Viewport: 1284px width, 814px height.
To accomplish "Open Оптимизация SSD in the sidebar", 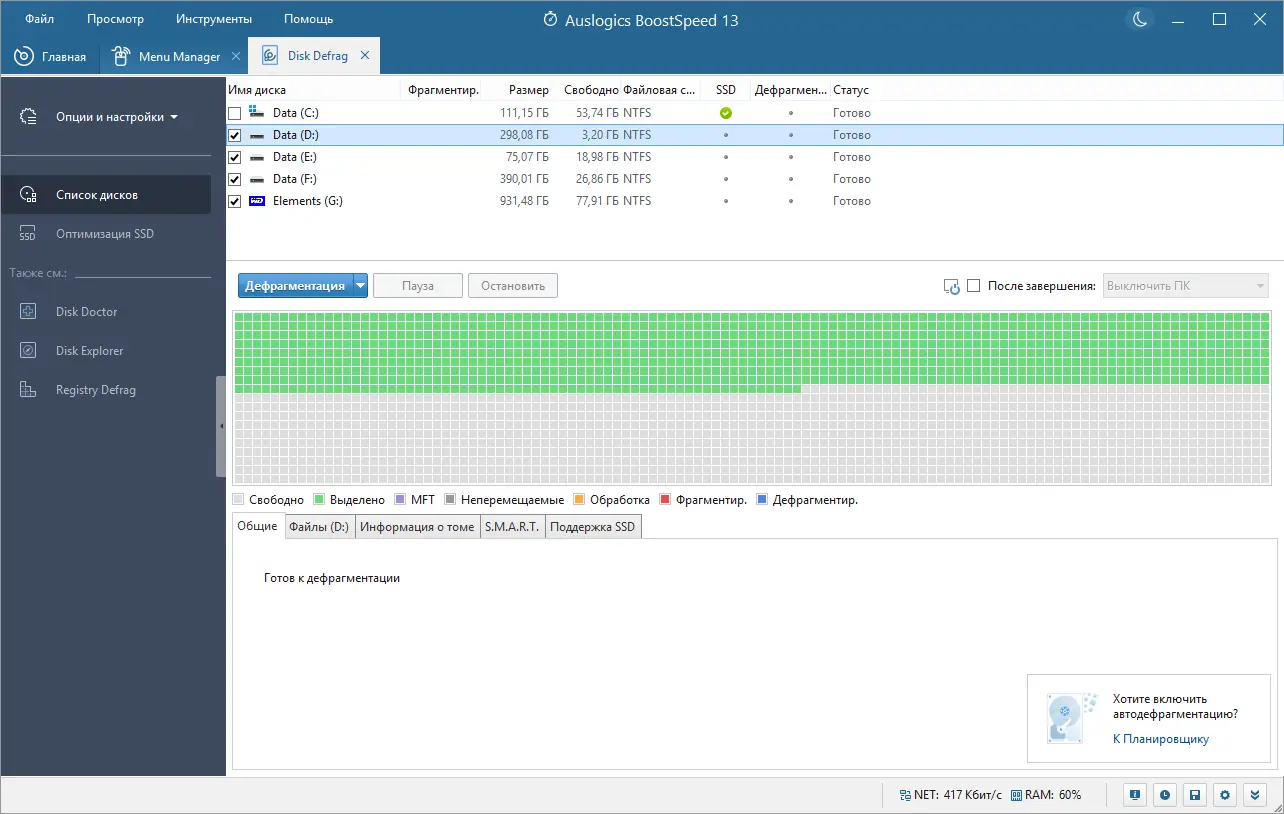I will click(x=106, y=234).
